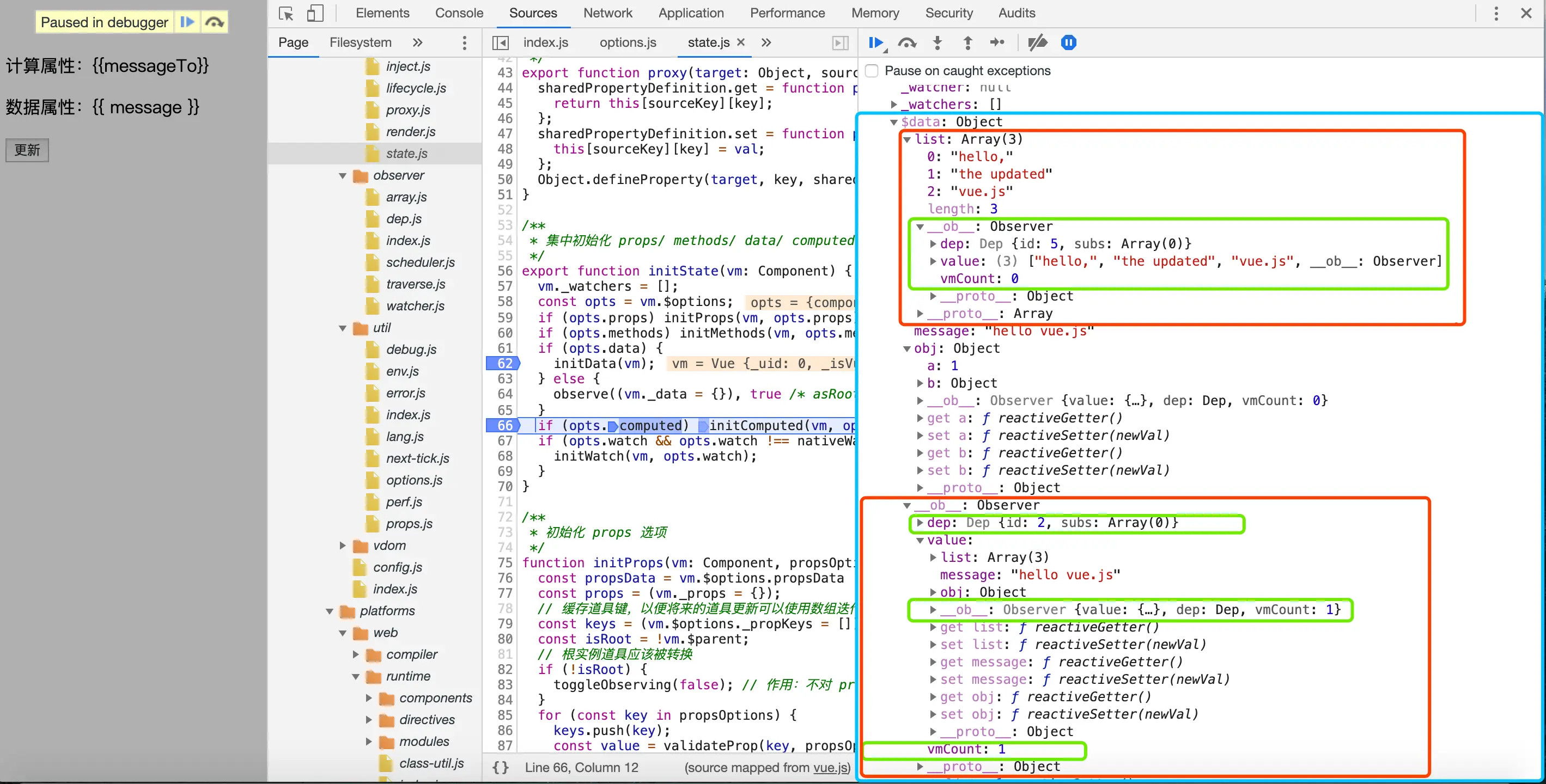1546x784 pixels.
Task: Enable Pause on caught exceptions checkbox
Action: point(873,71)
